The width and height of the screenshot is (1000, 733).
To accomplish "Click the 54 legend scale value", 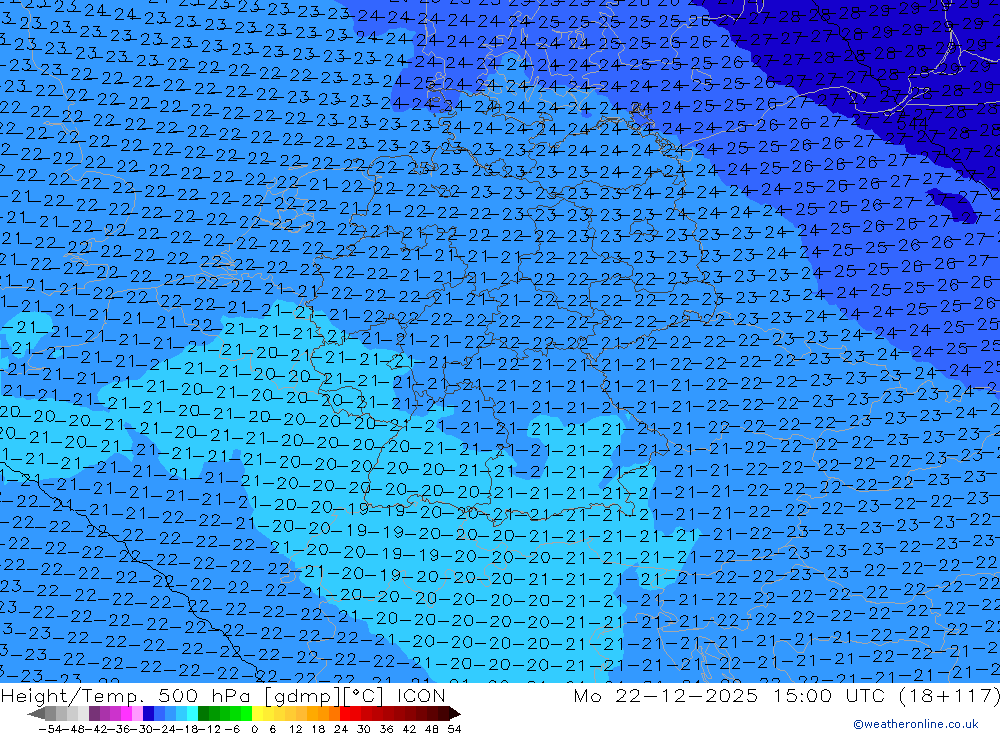I will [x=454, y=729].
